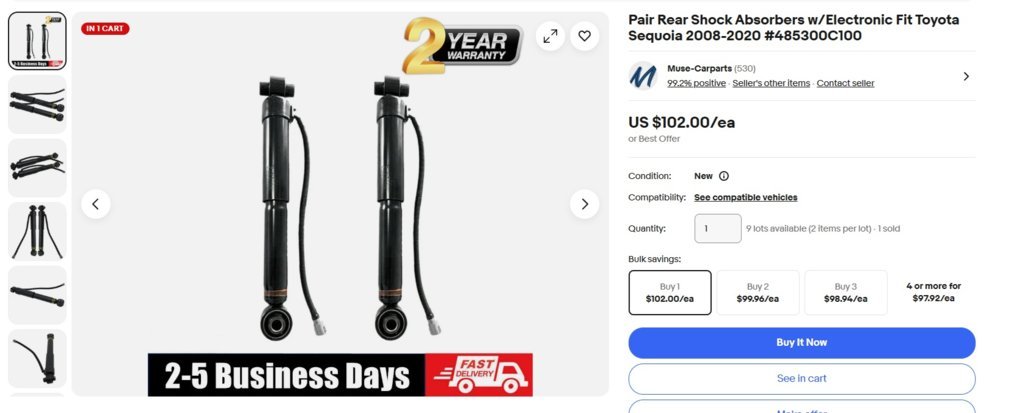The height and width of the screenshot is (413, 1022).
Task: Click the condition info icon
Action: (x=723, y=176)
